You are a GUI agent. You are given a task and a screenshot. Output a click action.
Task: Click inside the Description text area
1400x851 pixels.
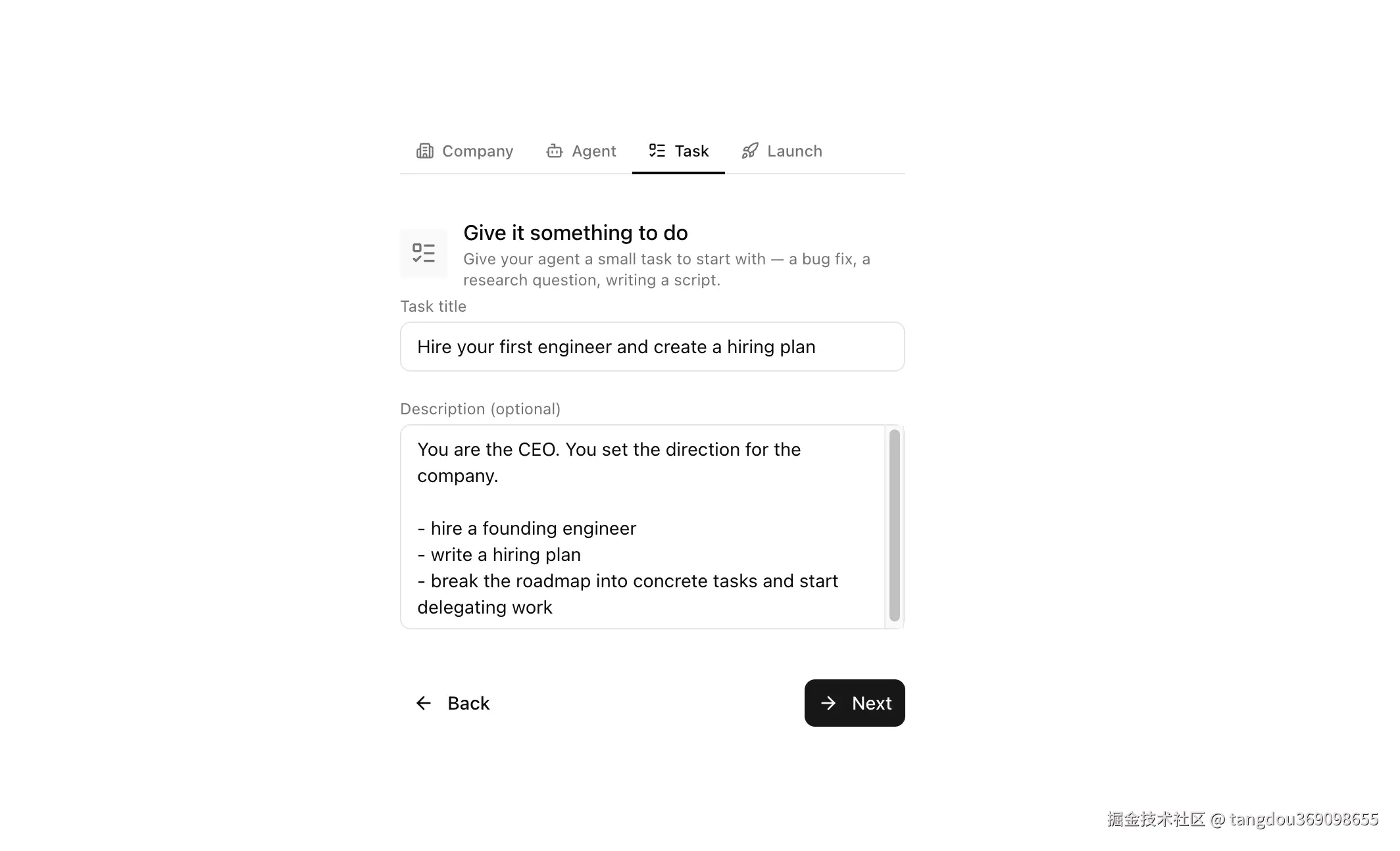(x=642, y=526)
